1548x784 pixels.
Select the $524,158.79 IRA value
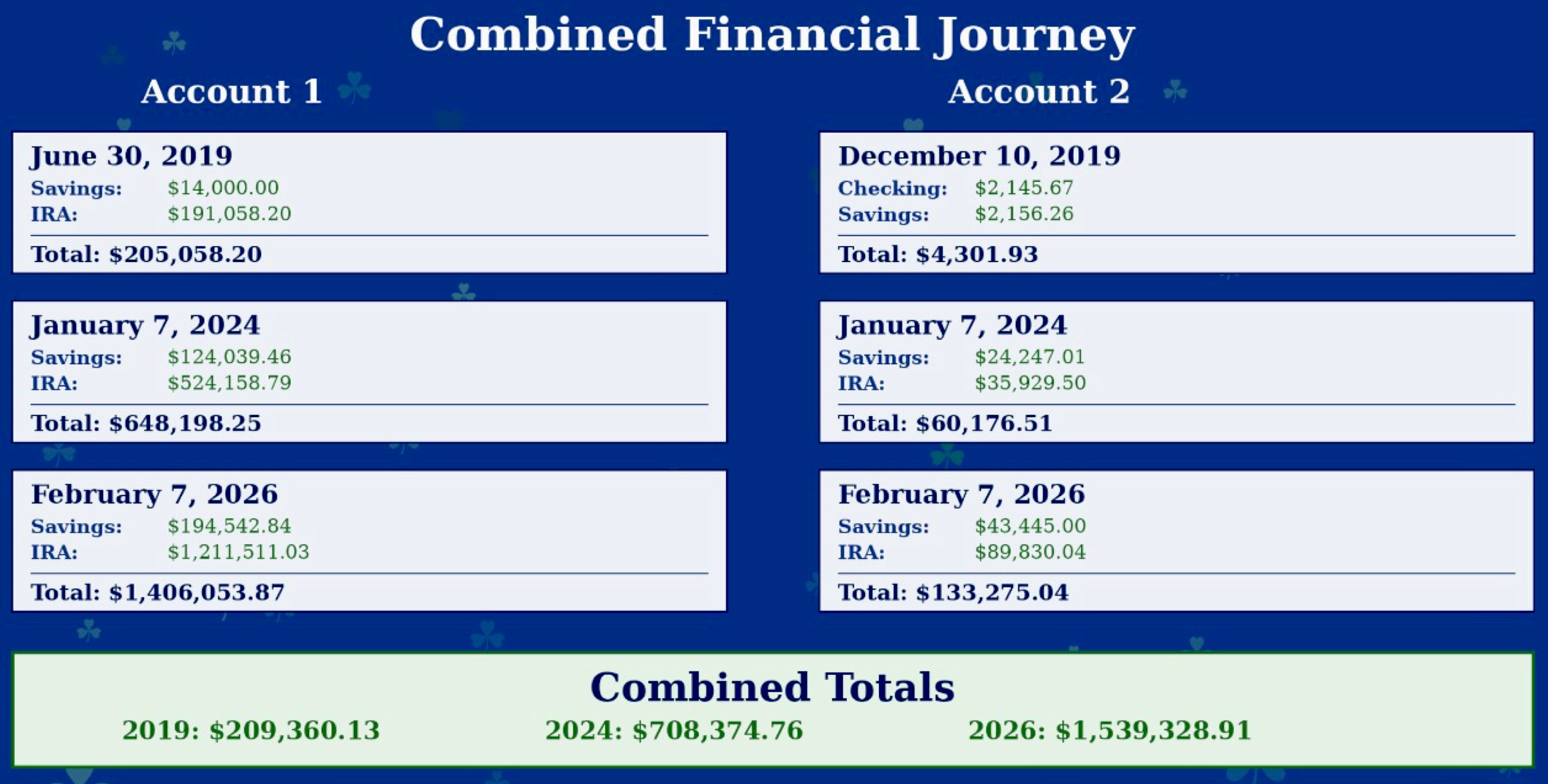coord(229,383)
